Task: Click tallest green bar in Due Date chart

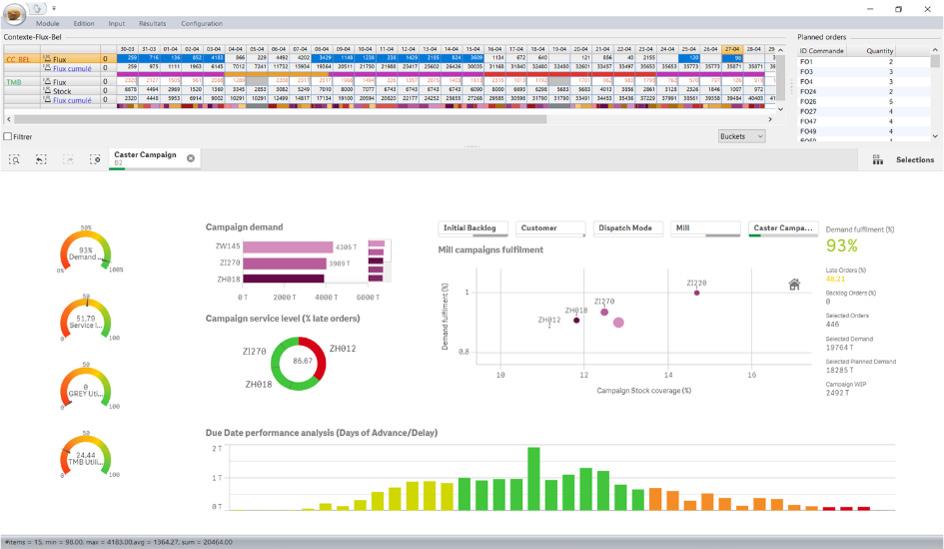Action: pyautogui.click(x=533, y=479)
